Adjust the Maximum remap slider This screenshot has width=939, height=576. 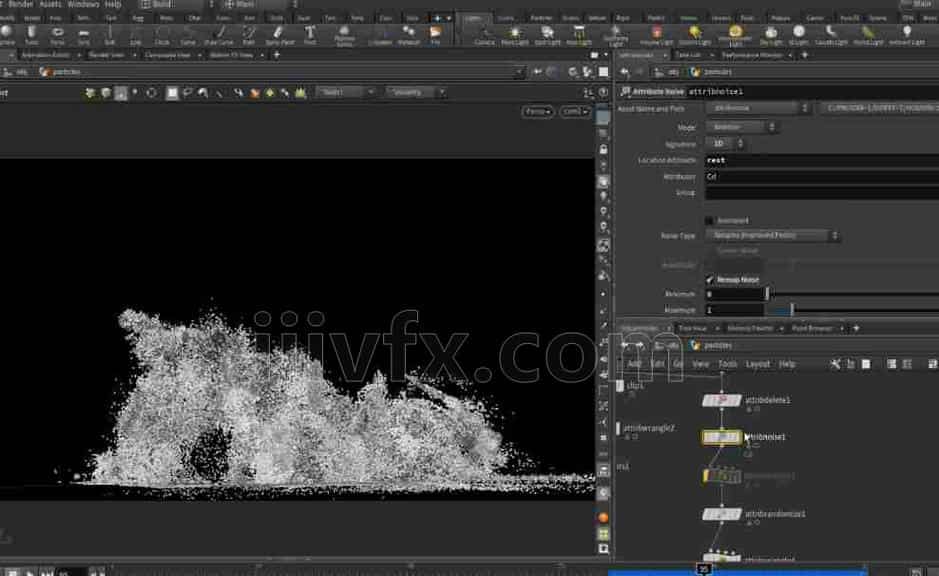(x=792, y=310)
